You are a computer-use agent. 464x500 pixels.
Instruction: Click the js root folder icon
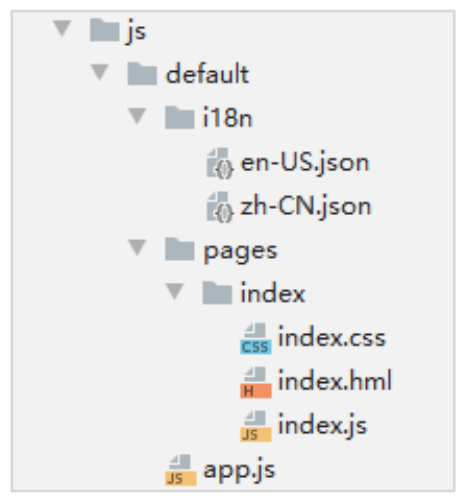tap(105, 31)
